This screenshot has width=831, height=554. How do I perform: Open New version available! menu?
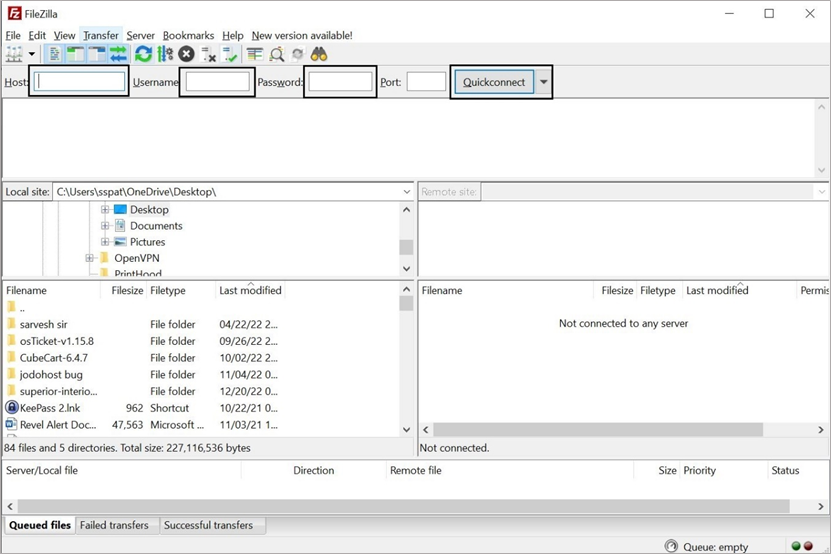click(302, 36)
